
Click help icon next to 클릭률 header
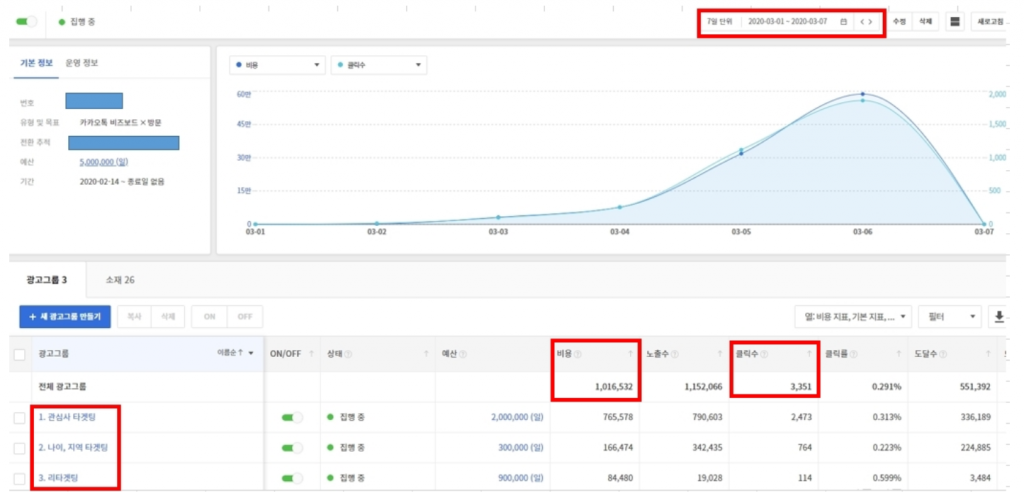click(x=854, y=354)
